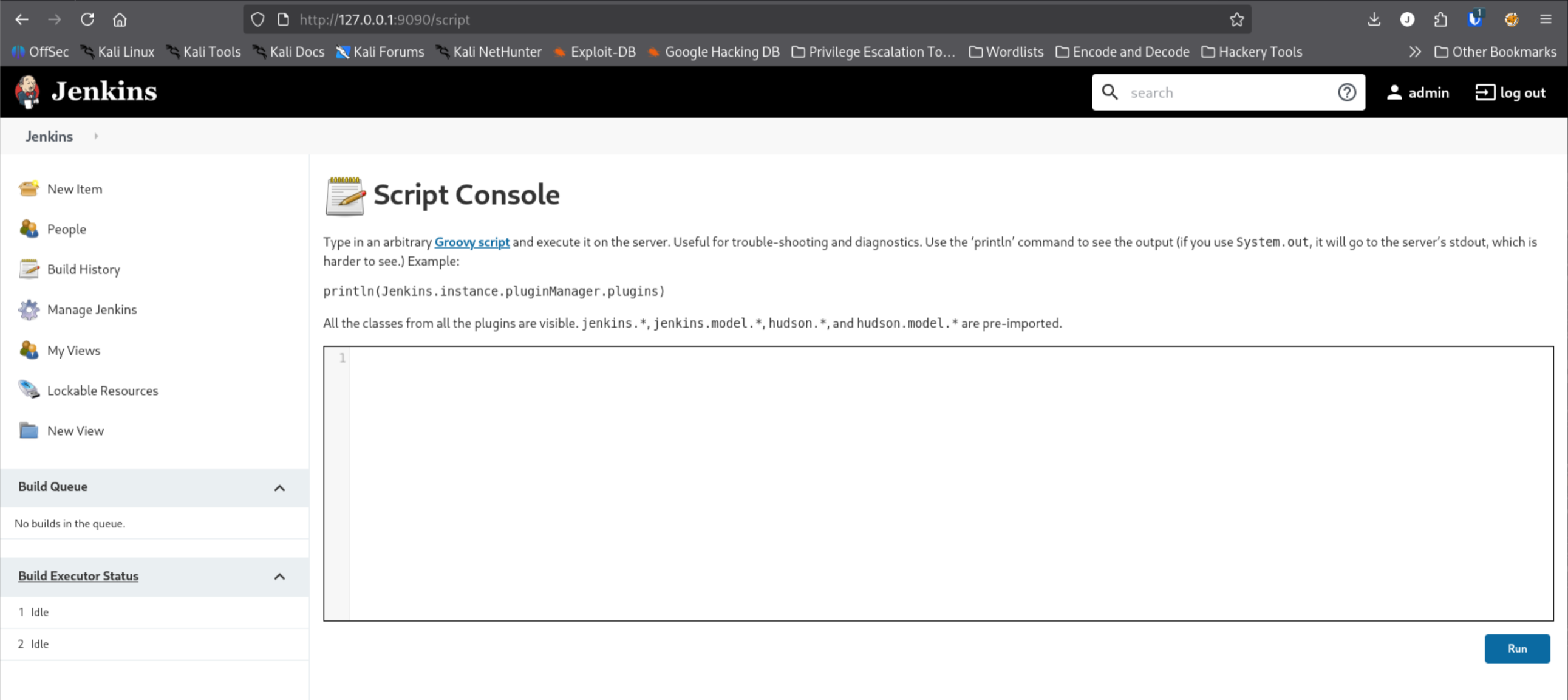Image resolution: width=1568 pixels, height=700 pixels.
Task: Click the People icon in the sidebar
Action: tap(29, 229)
